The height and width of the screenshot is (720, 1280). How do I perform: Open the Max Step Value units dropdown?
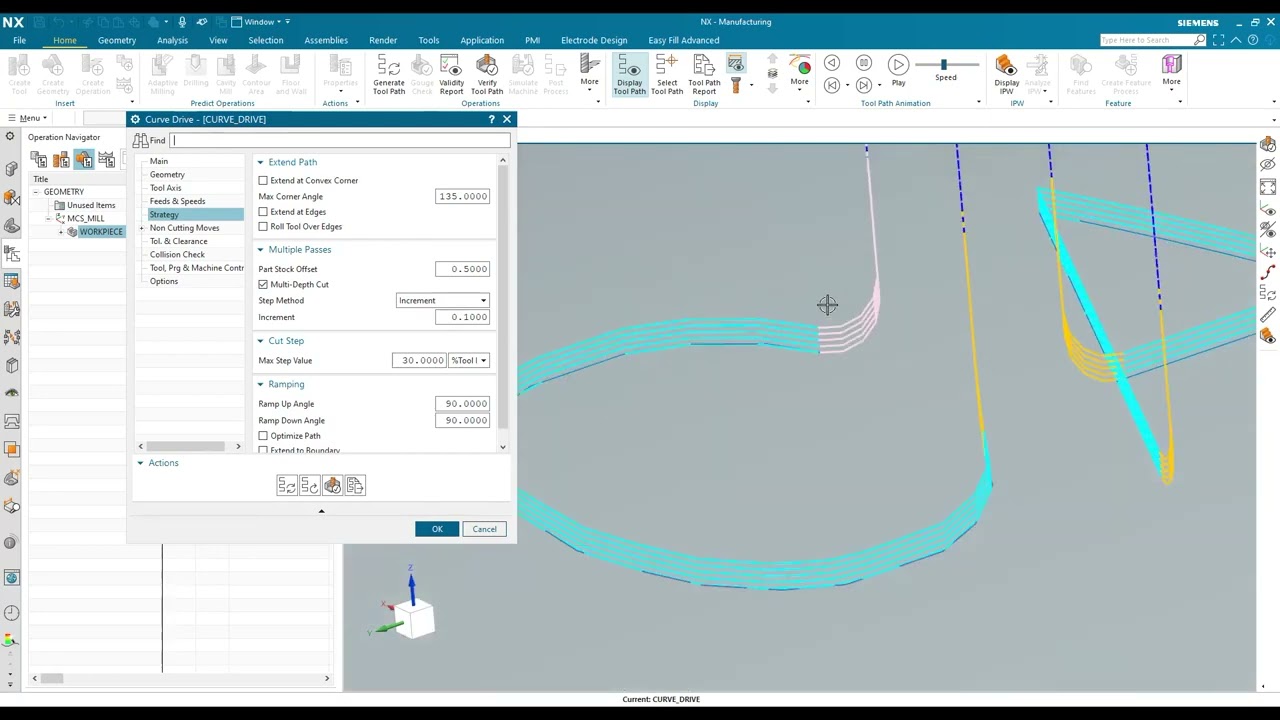coord(469,361)
